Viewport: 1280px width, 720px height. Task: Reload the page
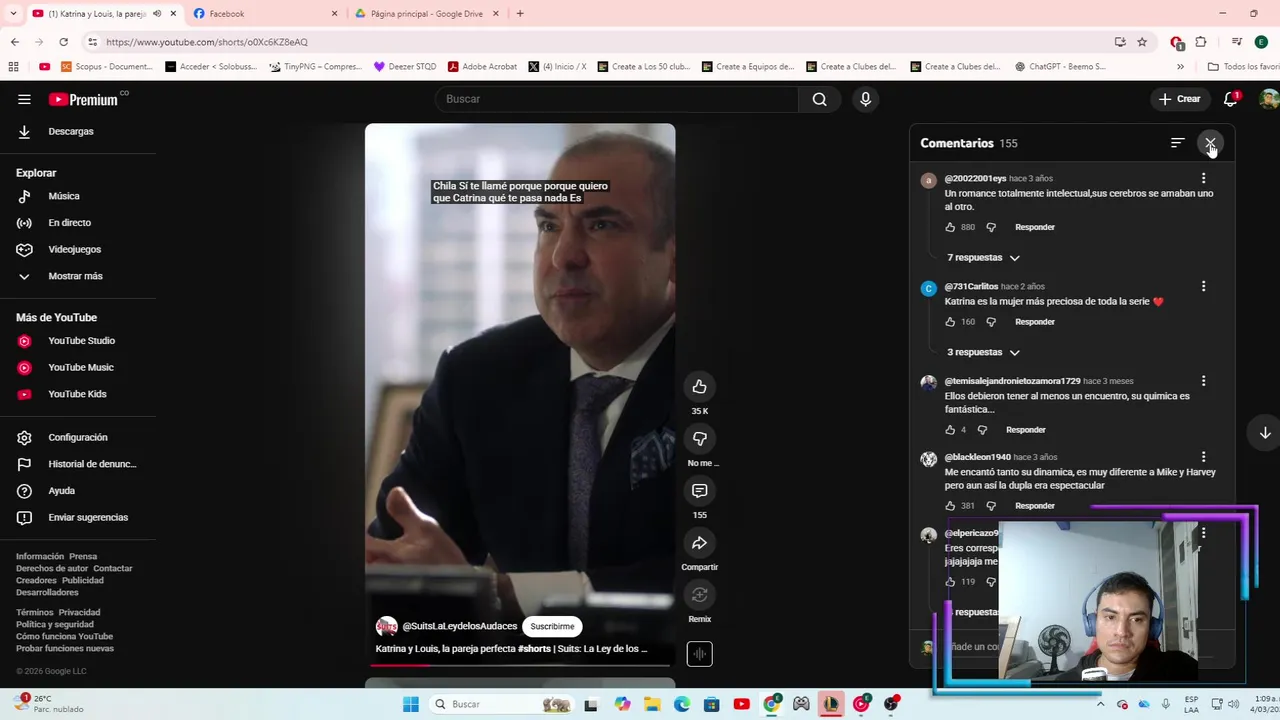pyautogui.click(x=64, y=42)
